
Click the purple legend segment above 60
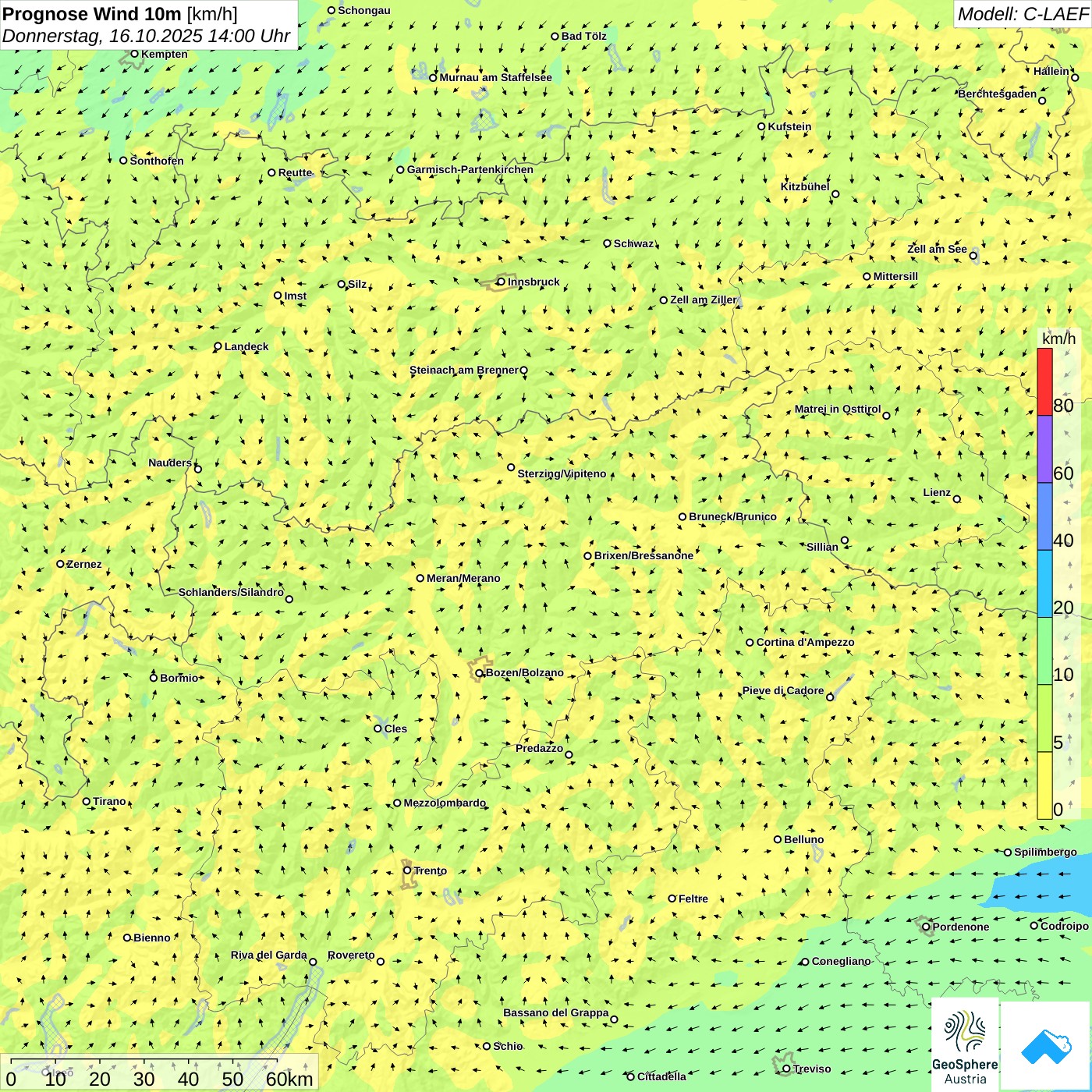pyautogui.click(x=1044, y=449)
